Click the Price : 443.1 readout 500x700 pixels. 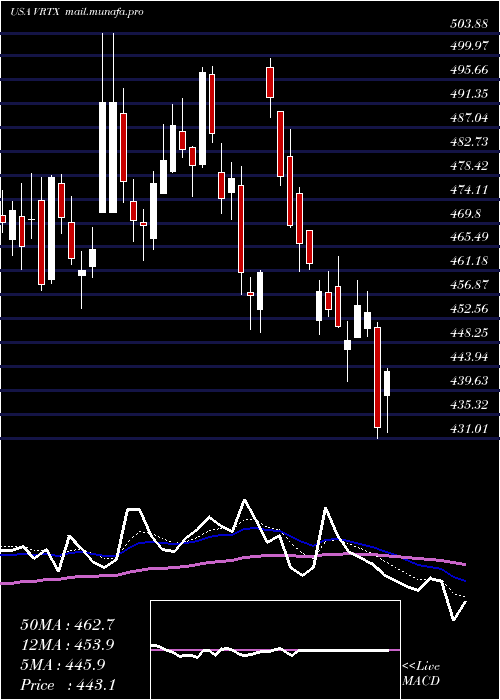pos(68,685)
